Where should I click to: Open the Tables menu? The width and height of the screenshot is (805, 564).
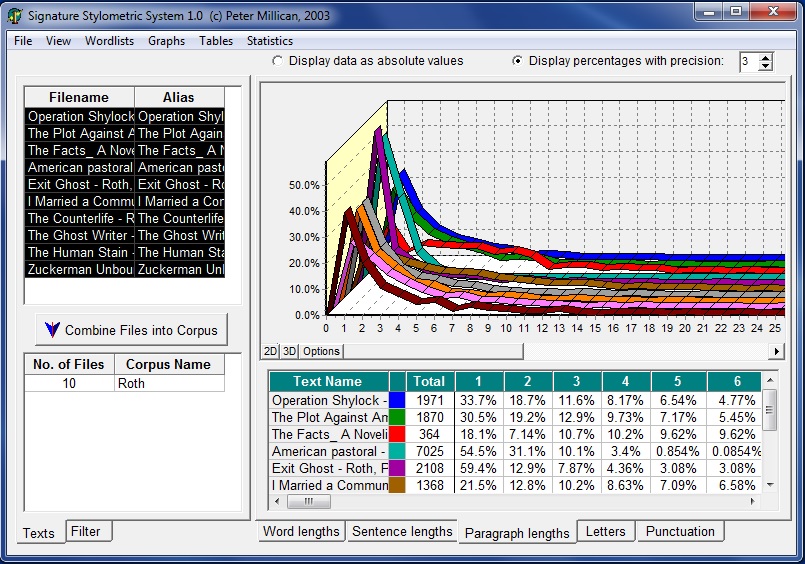216,41
